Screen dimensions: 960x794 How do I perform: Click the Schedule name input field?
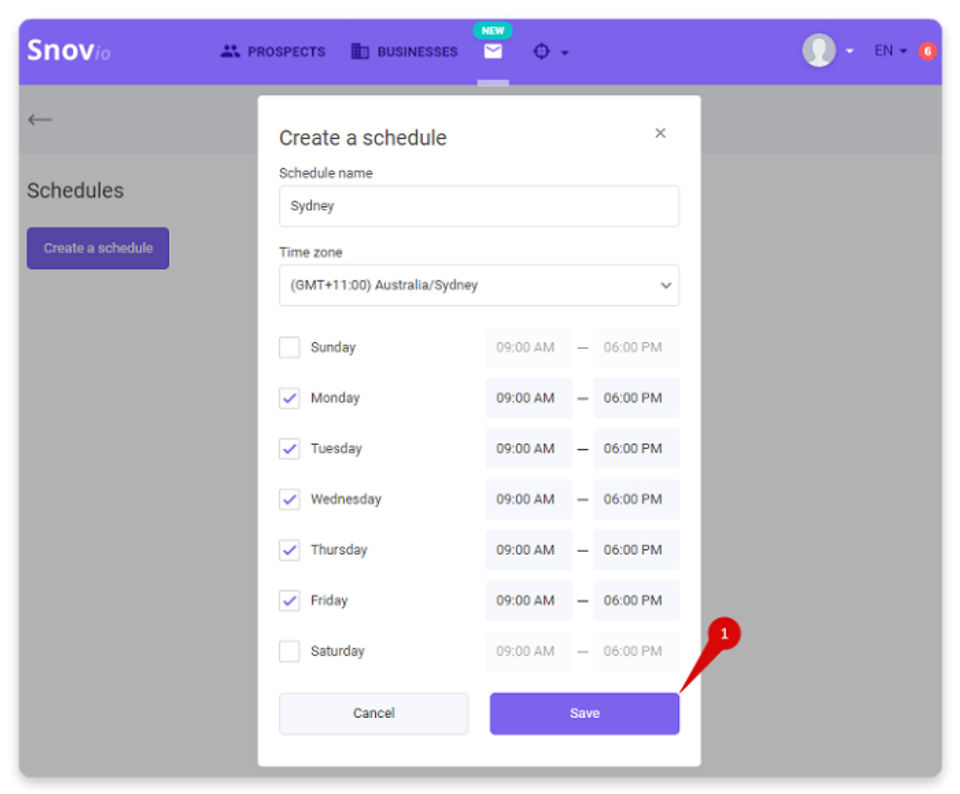[479, 206]
